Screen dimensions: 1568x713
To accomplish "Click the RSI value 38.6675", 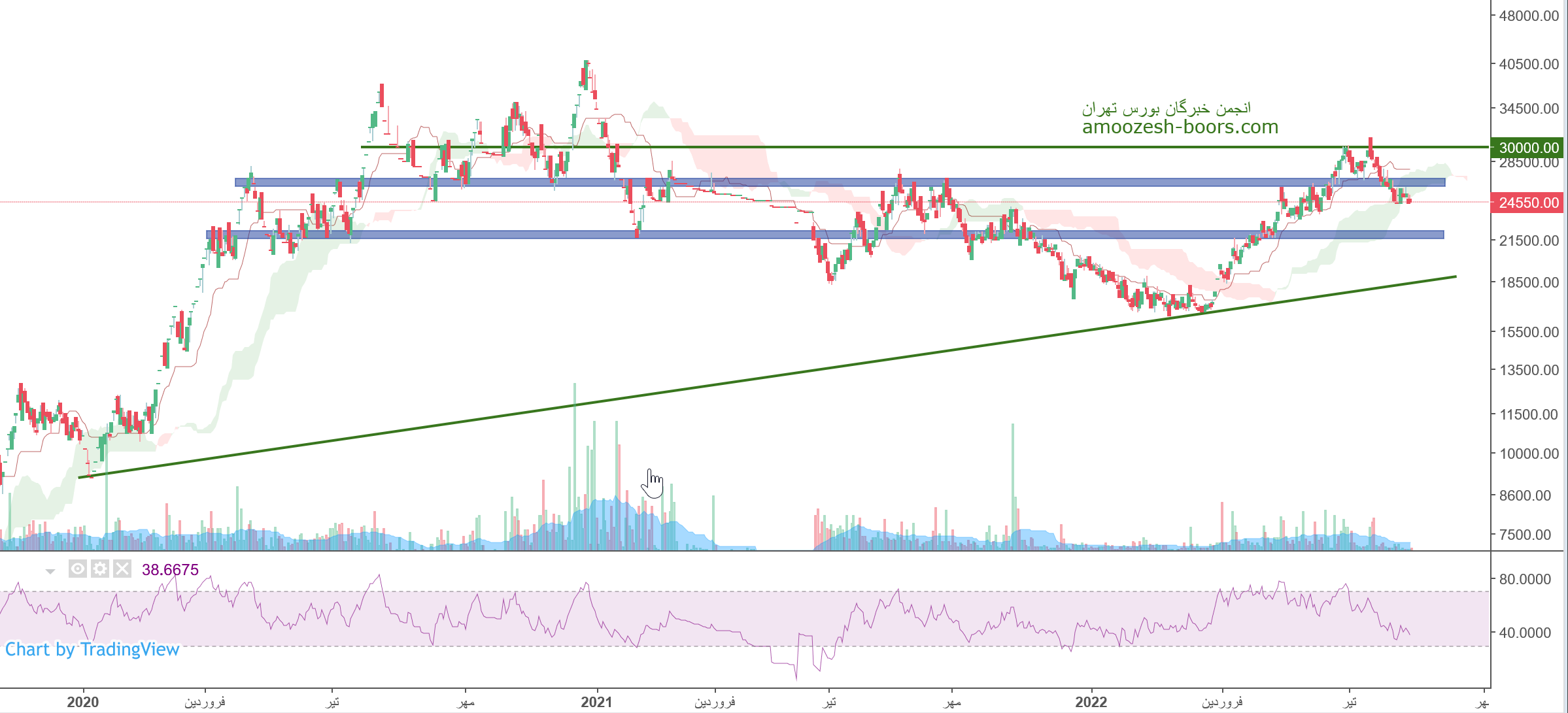I will point(170,569).
